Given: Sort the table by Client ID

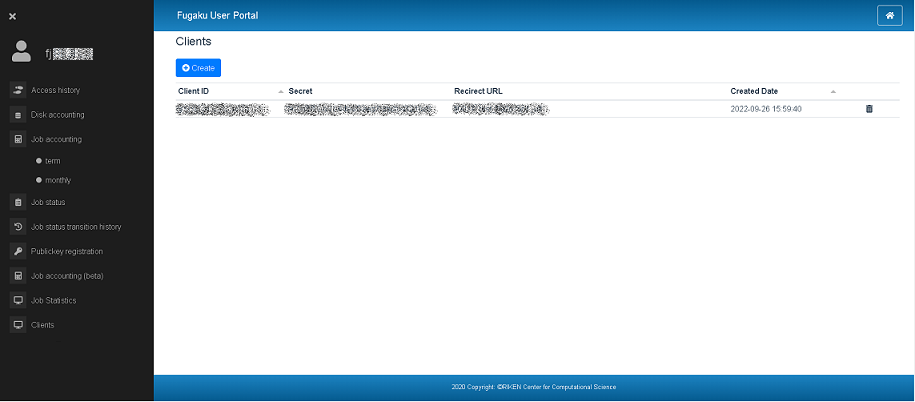Looking at the screenshot, I should click(x=194, y=91).
